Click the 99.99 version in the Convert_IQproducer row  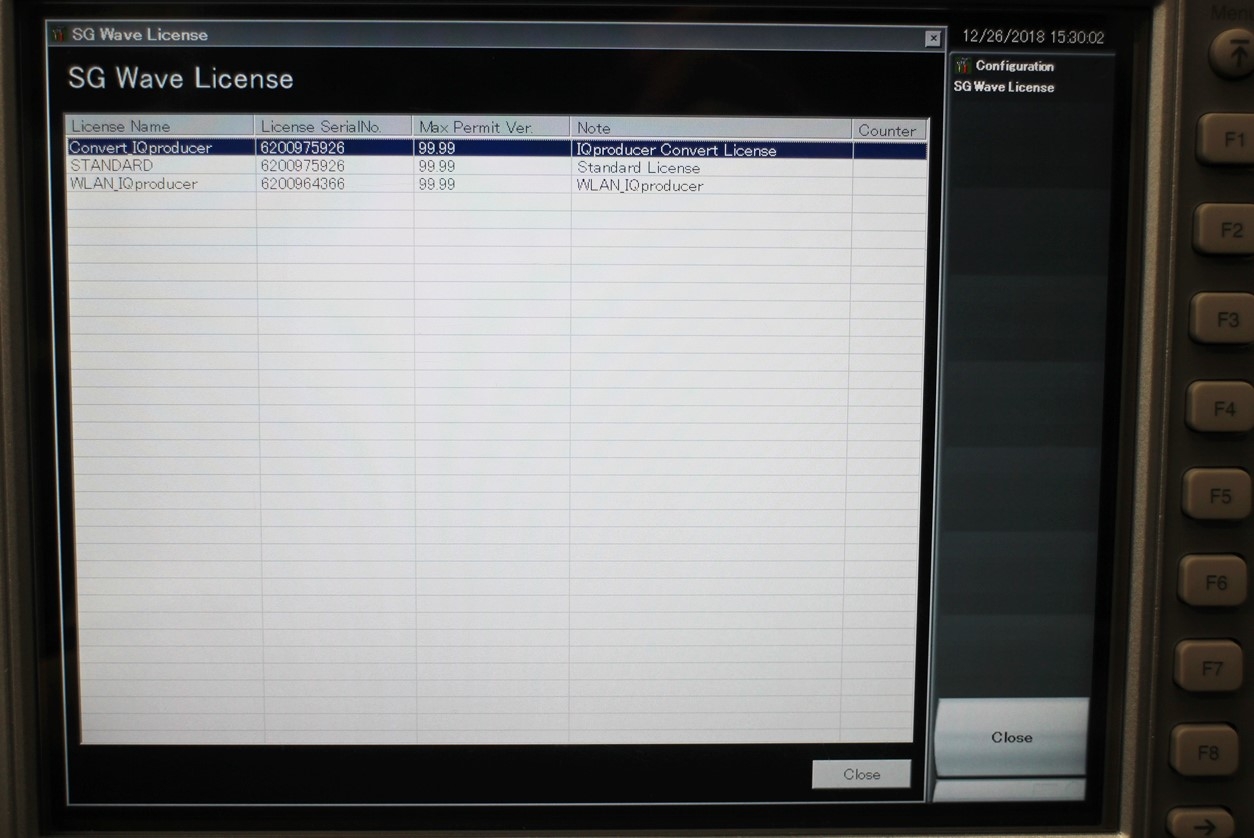[x=437, y=148]
